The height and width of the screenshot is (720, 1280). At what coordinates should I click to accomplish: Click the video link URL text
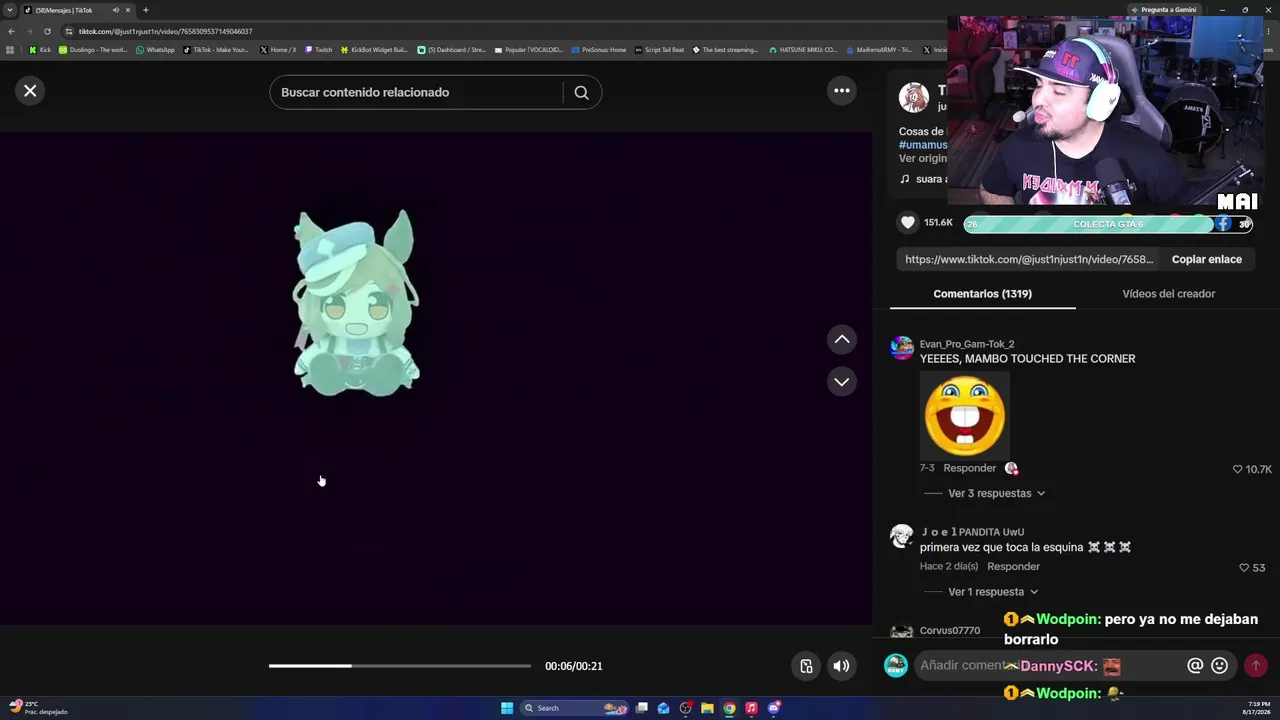(x=1029, y=259)
